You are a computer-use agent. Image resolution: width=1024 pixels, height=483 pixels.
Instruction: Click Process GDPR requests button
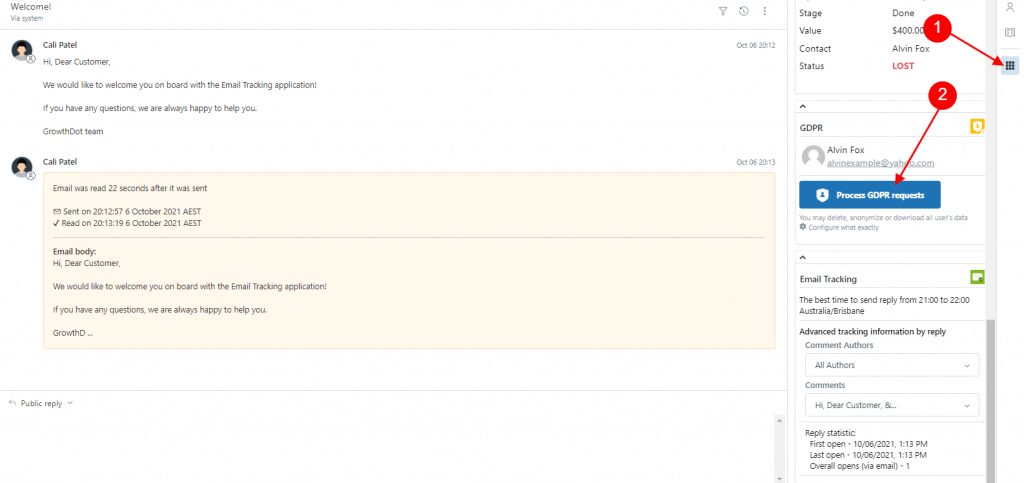pos(870,195)
